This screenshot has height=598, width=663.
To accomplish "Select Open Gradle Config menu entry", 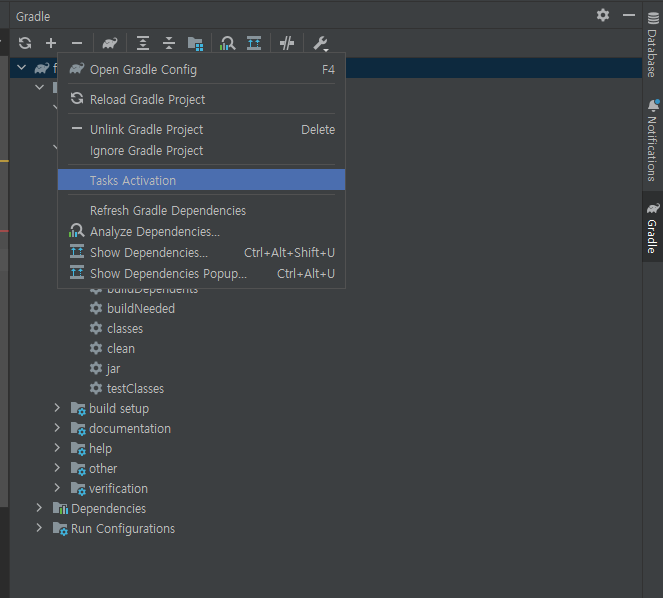I will (x=201, y=69).
